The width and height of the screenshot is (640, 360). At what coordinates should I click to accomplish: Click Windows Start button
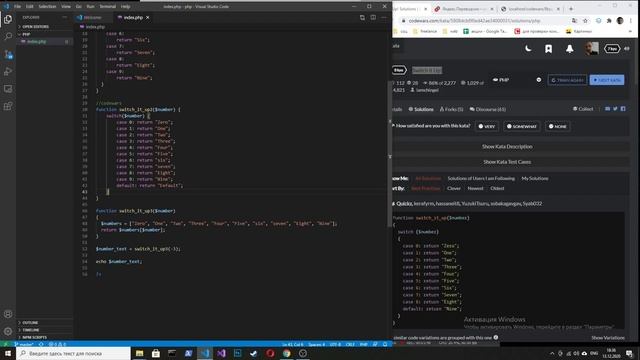[8, 353]
